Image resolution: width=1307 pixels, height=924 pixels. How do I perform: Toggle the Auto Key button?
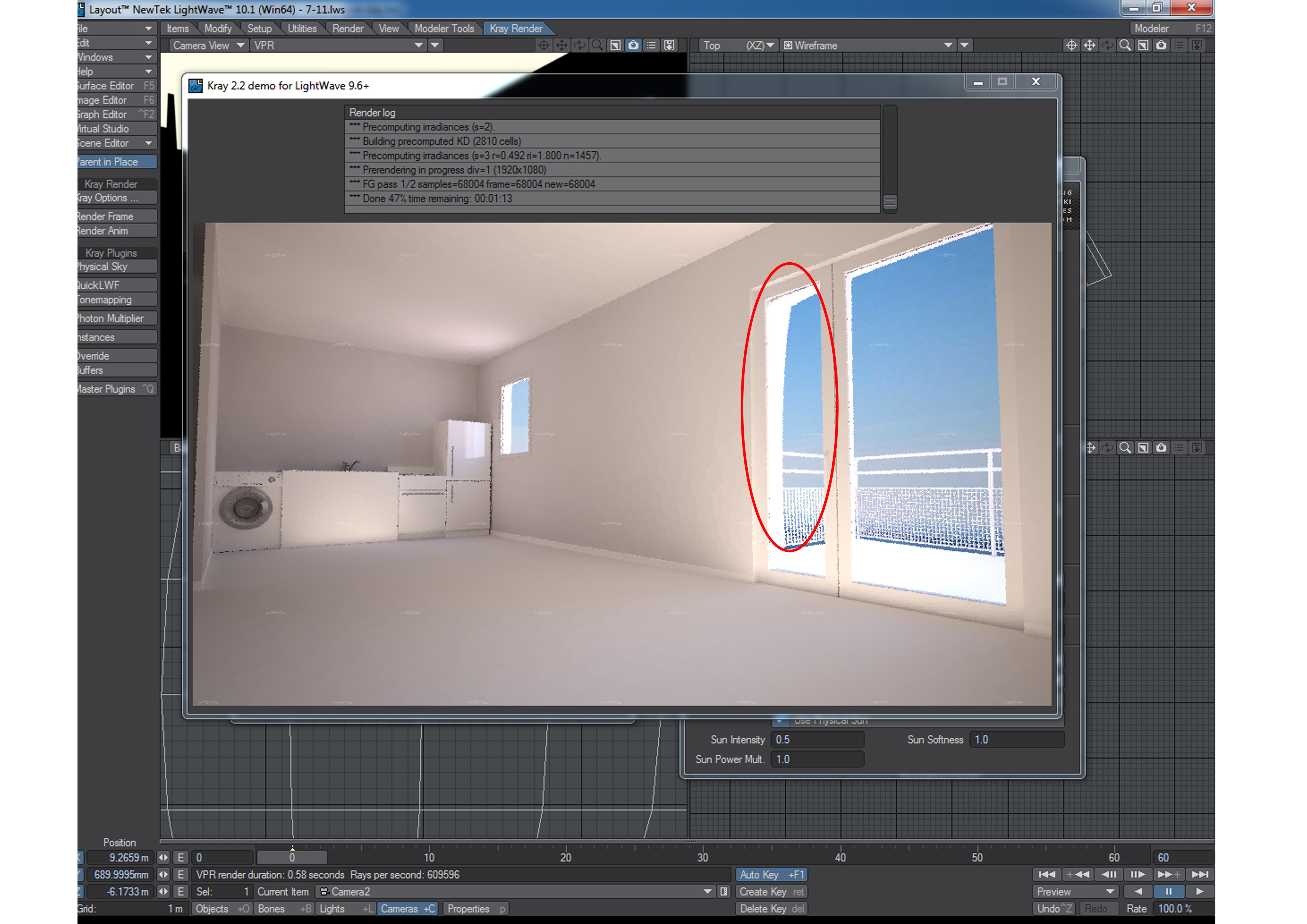click(x=771, y=874)
